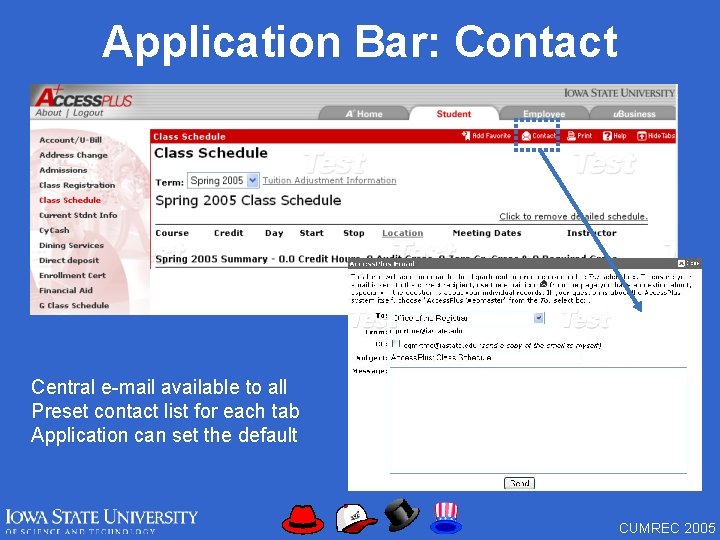
Task: Open Enrollment Cert item
Action: pyautogui.click(x=72, y=276)
